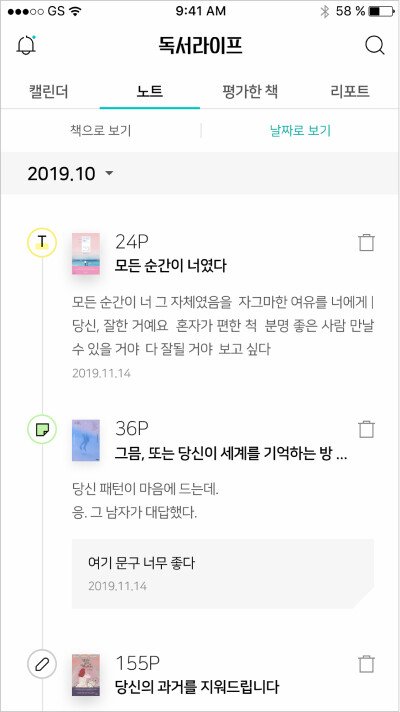Tap the green sticky note marker icon
This screenshot has height=712, width=400.
(42, 429)
